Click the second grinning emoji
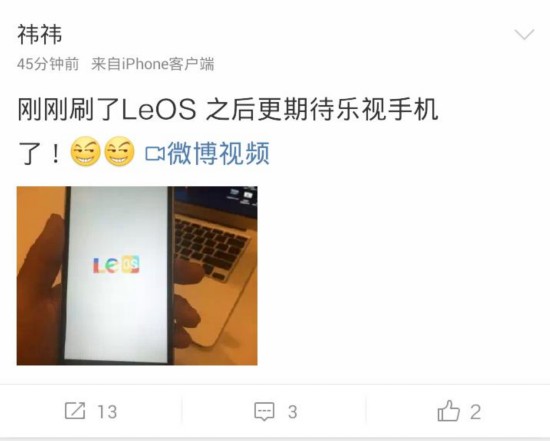Viewport: 550px width, 441px height. pyautogui.click(x=119, y=151)
